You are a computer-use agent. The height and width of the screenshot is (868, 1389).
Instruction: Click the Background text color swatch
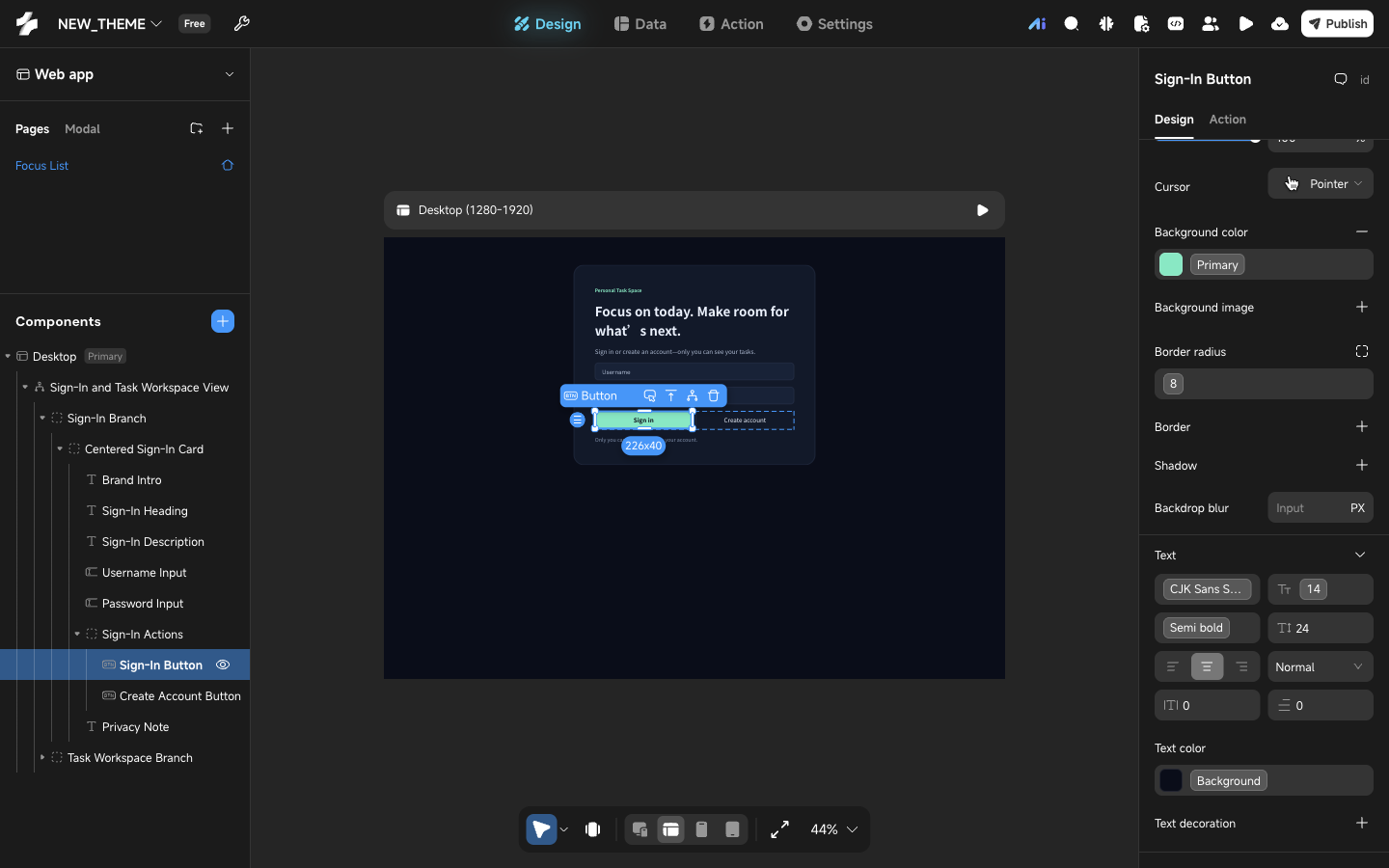(x=1171, y=780)
